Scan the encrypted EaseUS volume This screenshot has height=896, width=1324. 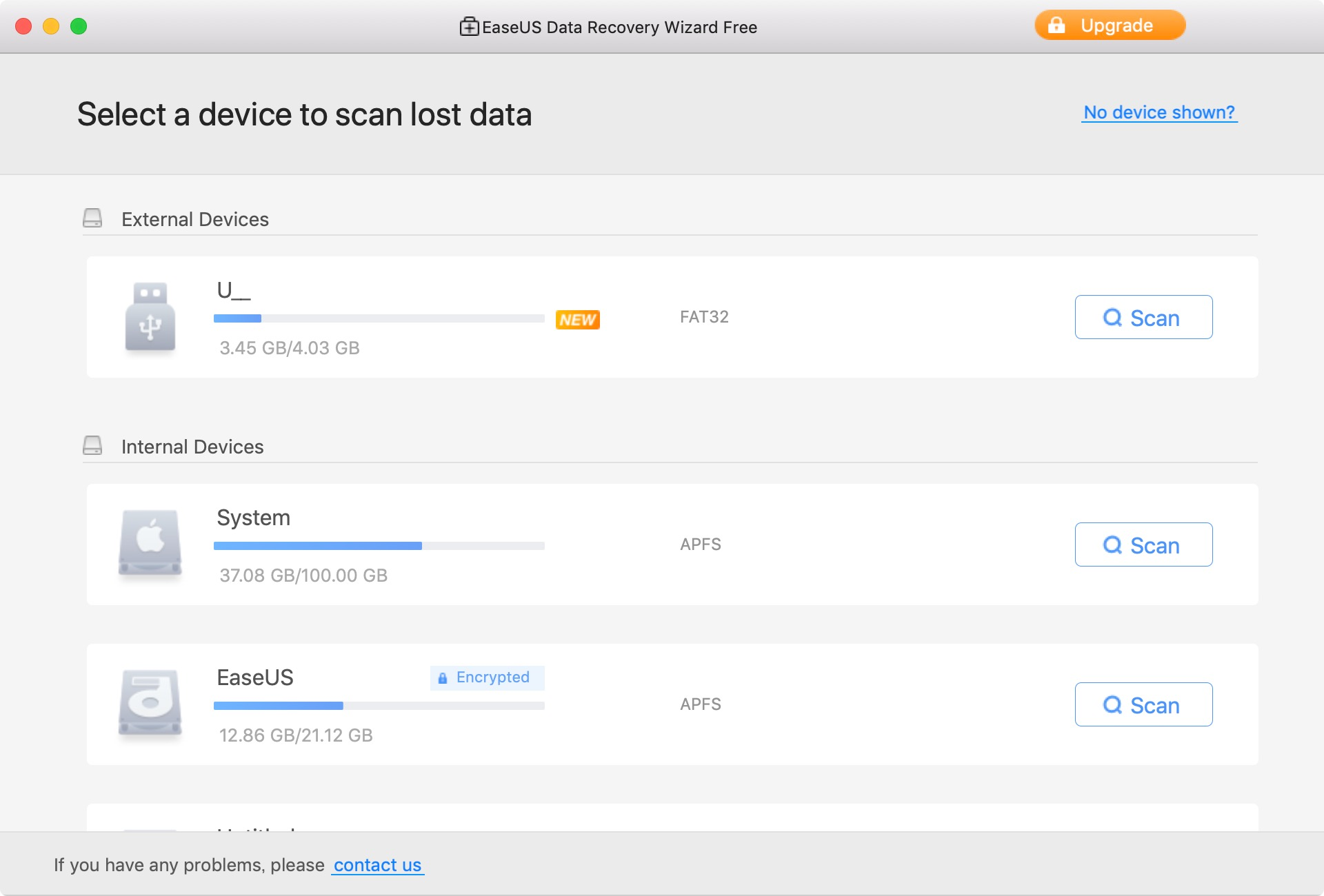coord(1143,704)
